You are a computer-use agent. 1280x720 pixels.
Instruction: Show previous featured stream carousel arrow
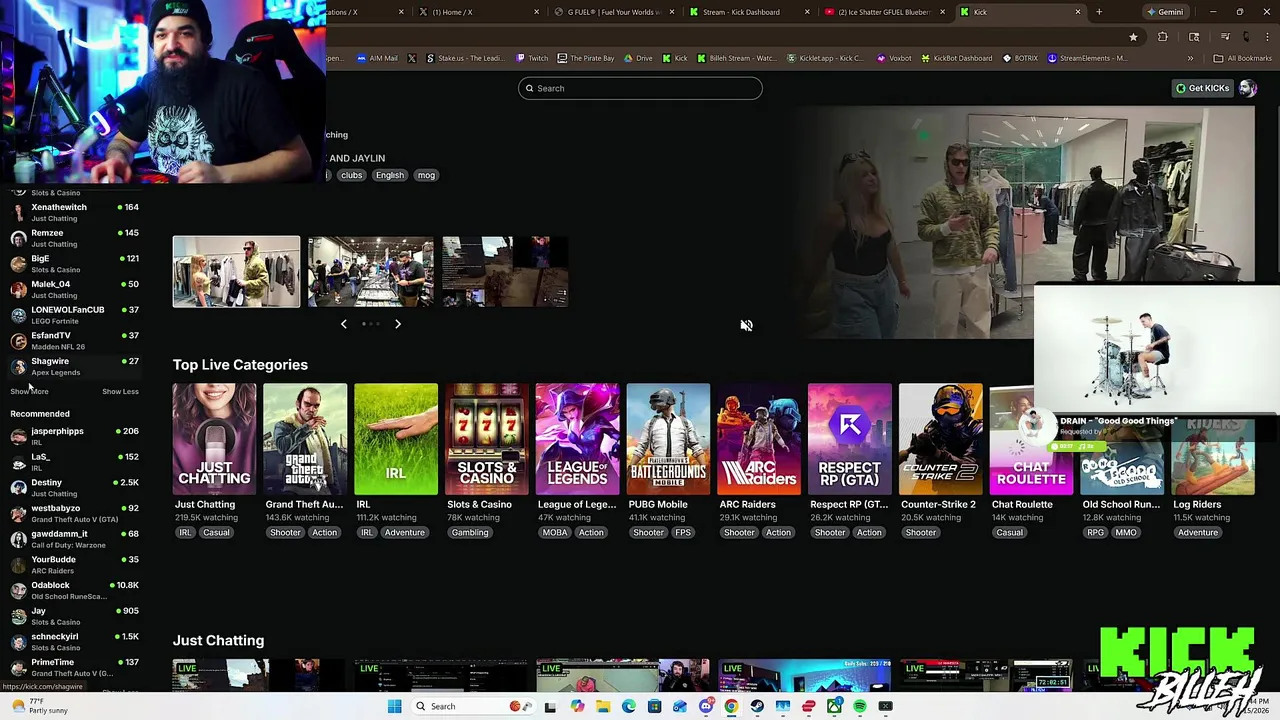point(343,324)
